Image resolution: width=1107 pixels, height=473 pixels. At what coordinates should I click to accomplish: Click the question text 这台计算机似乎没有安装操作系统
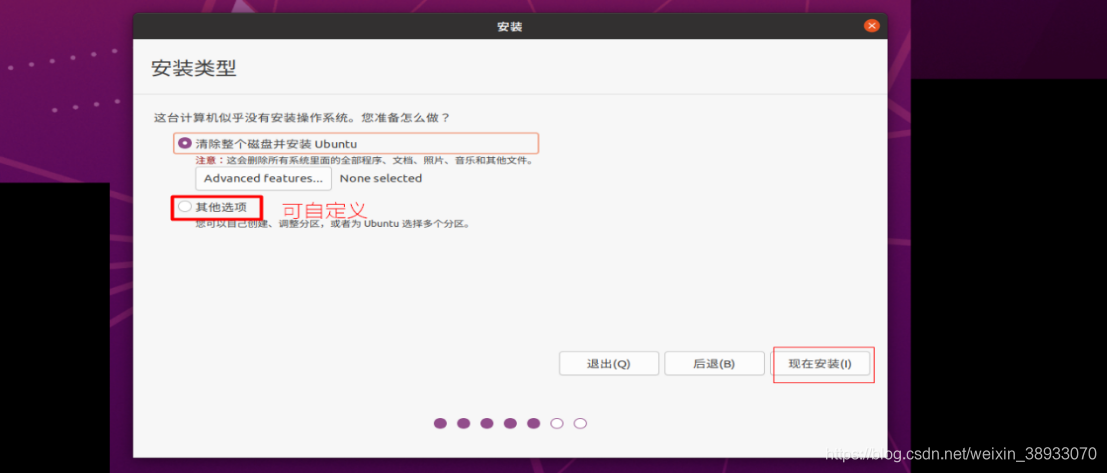click(x=302, y=116)
